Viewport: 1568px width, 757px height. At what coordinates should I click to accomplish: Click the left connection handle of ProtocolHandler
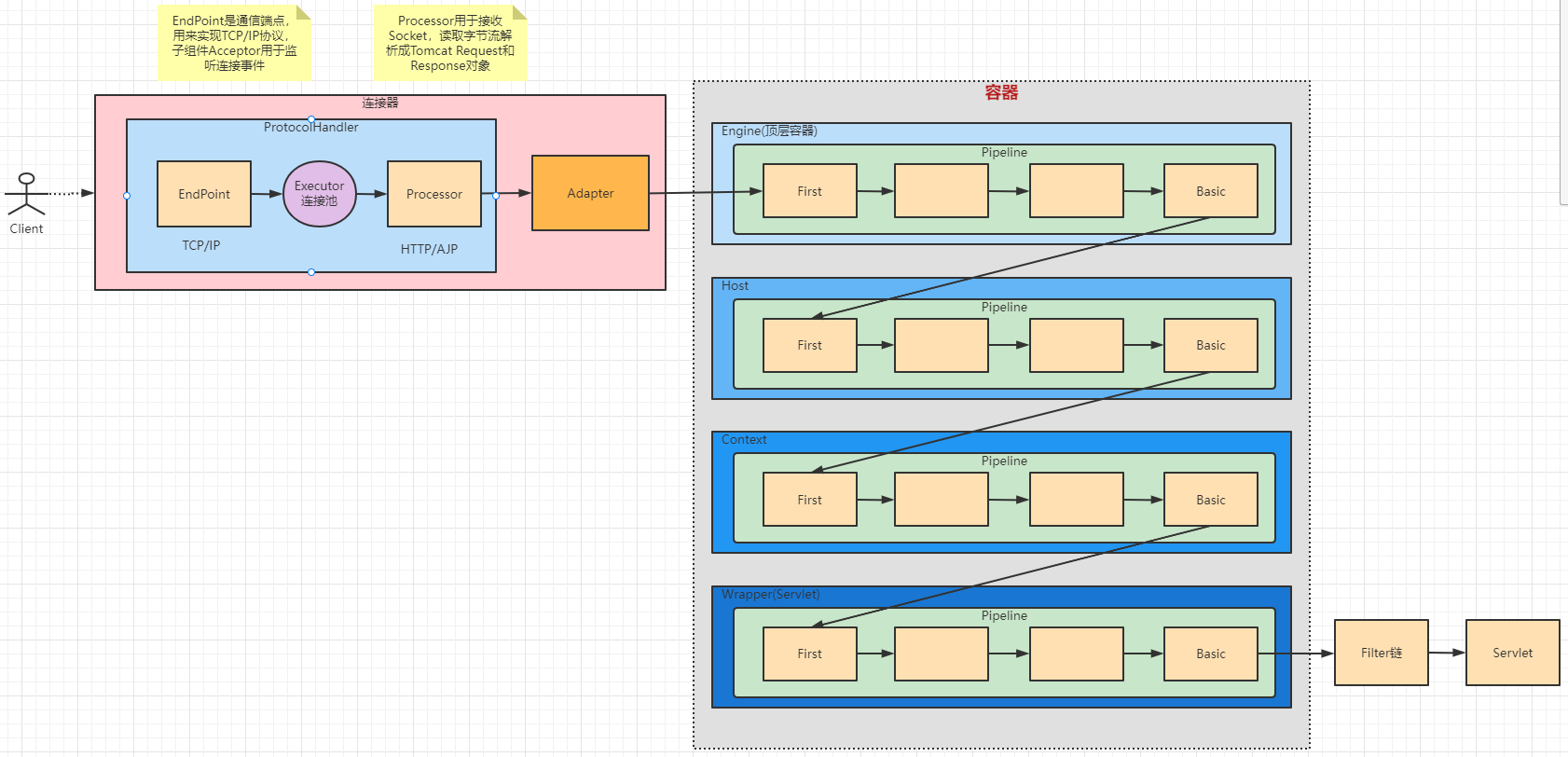coord(127,196)
